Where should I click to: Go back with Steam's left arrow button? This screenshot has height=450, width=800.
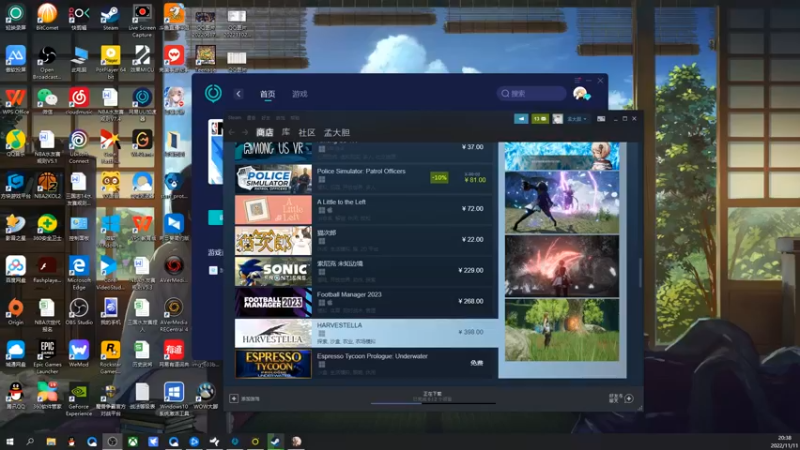pos(232,133)
